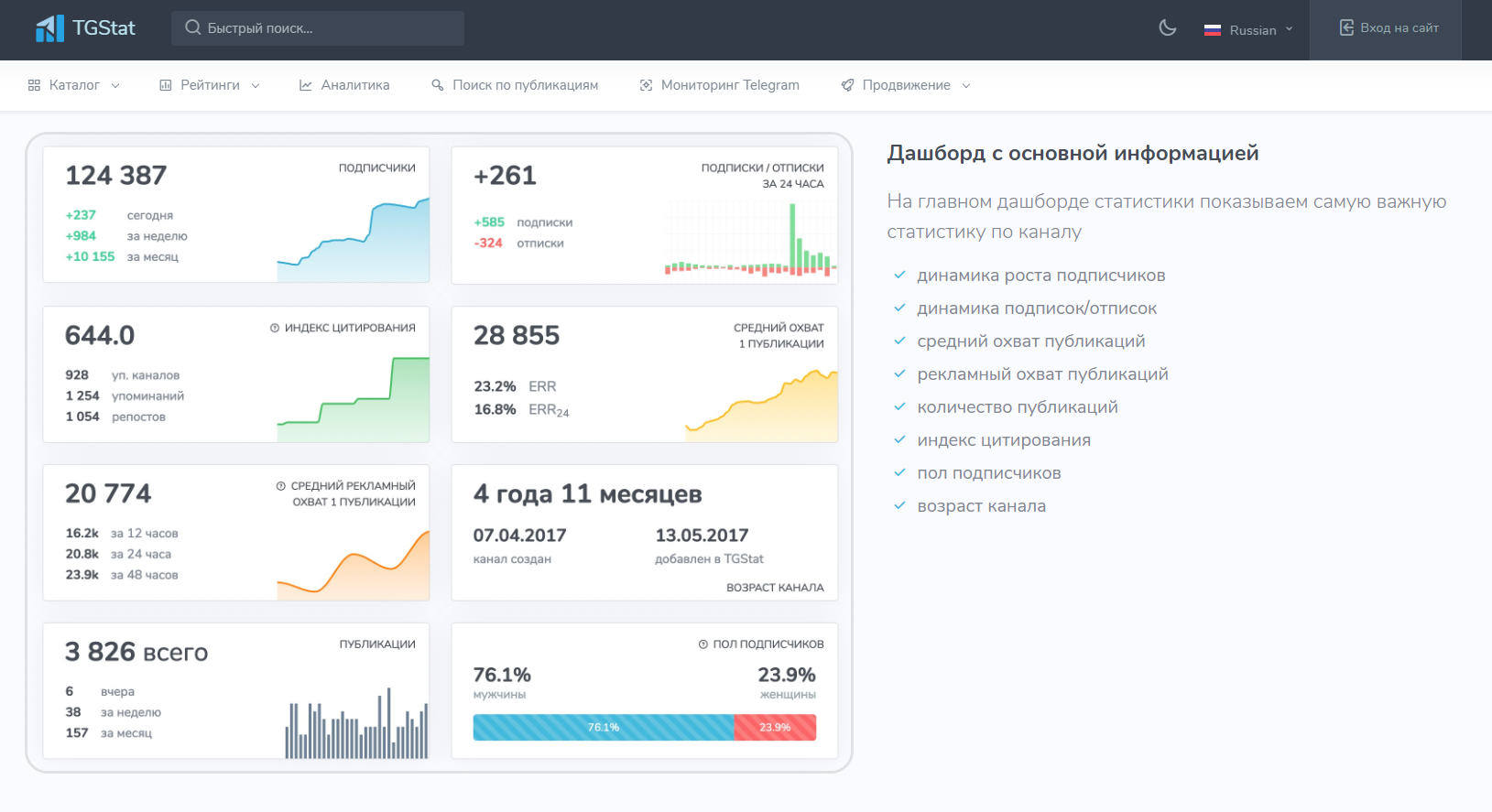This screenshot has width=1492, height=812.
Task: Click the search magnifier icon
Action: click(x=192, y=27)
